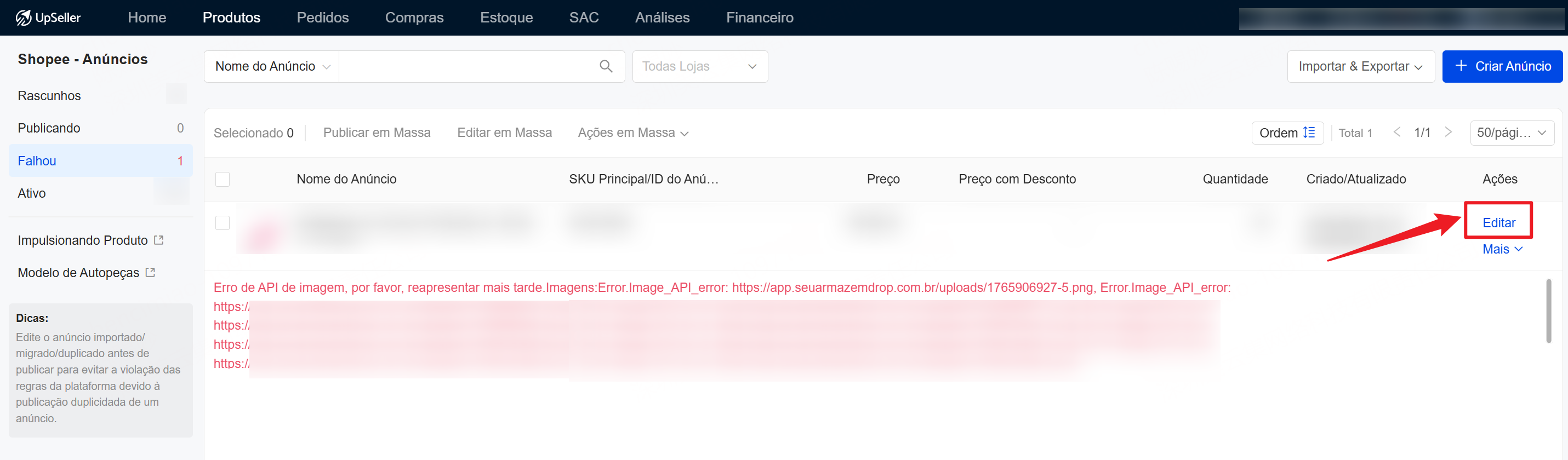Expand the Mais actions menu
The image size is (1568, 460).
coord(1502,250)
